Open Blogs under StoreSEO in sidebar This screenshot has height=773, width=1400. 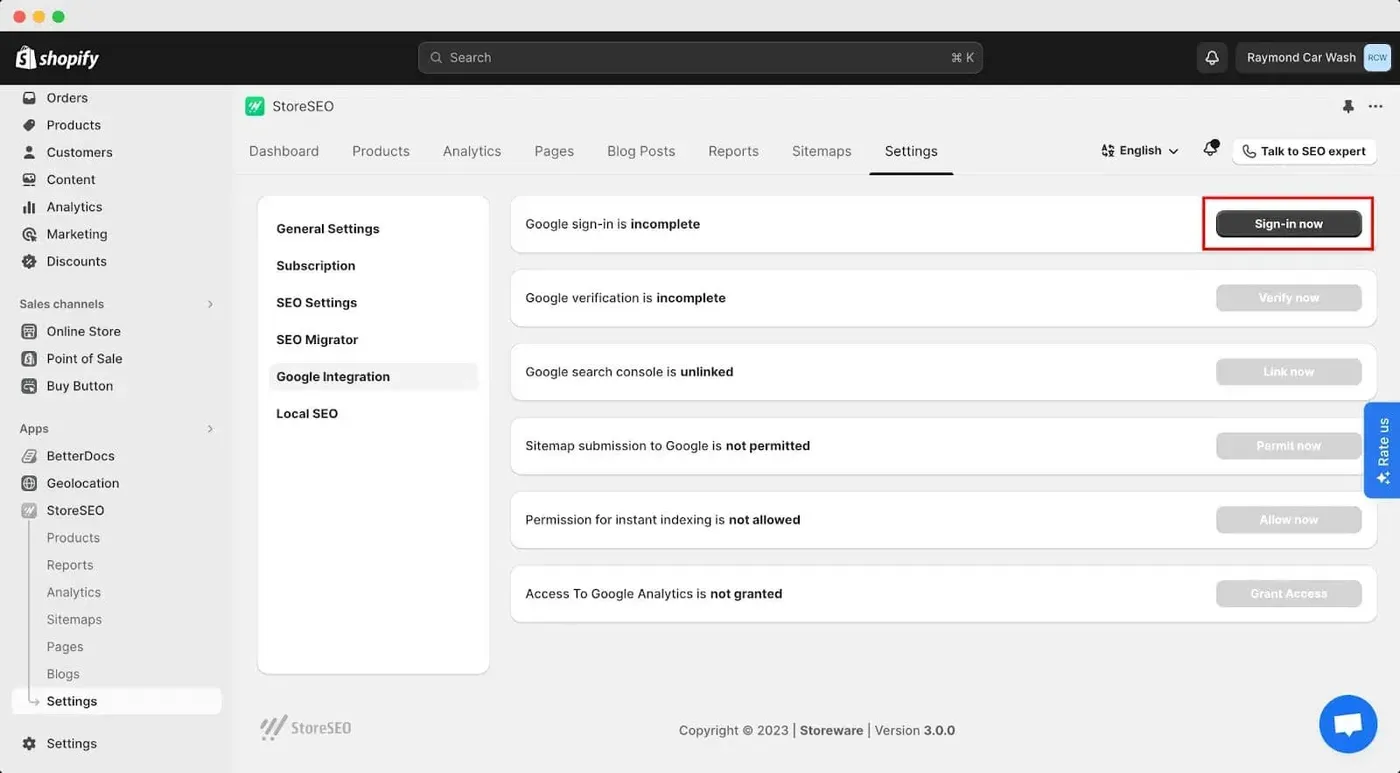[63, 674]
